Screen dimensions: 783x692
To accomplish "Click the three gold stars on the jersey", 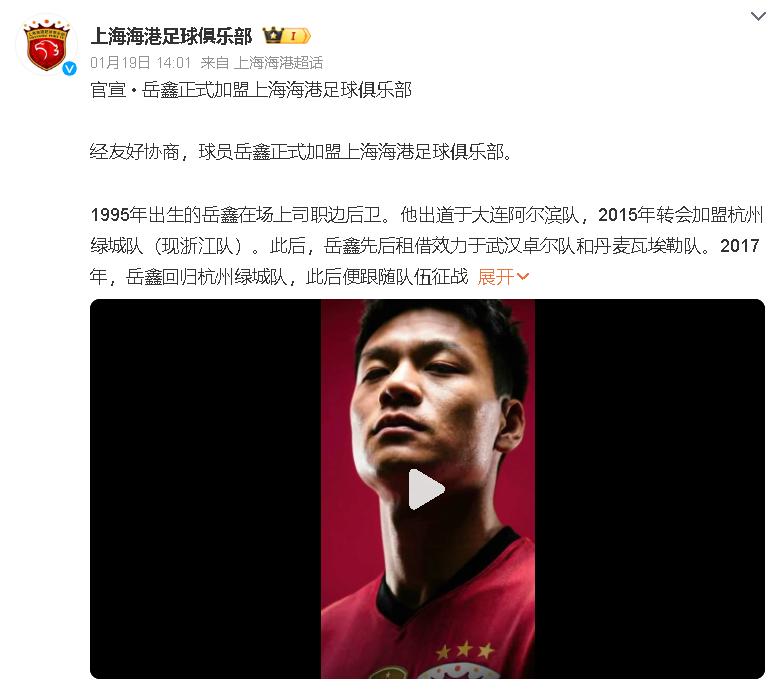I will [465, 650].
